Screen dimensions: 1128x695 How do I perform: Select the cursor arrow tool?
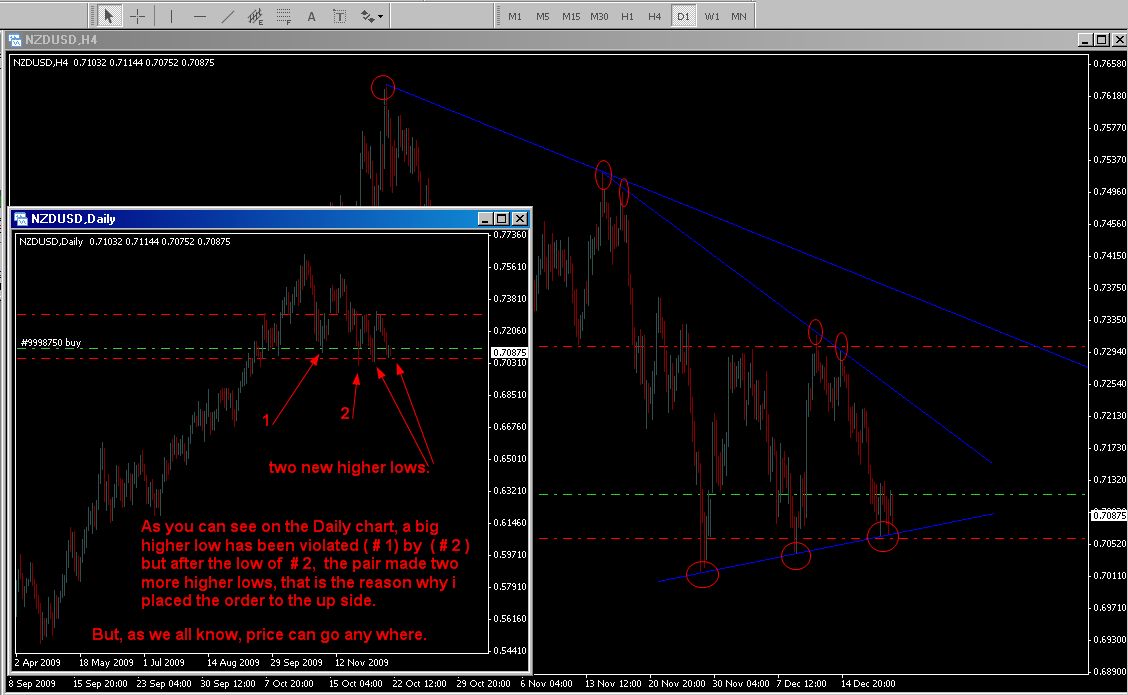point(109,16)
